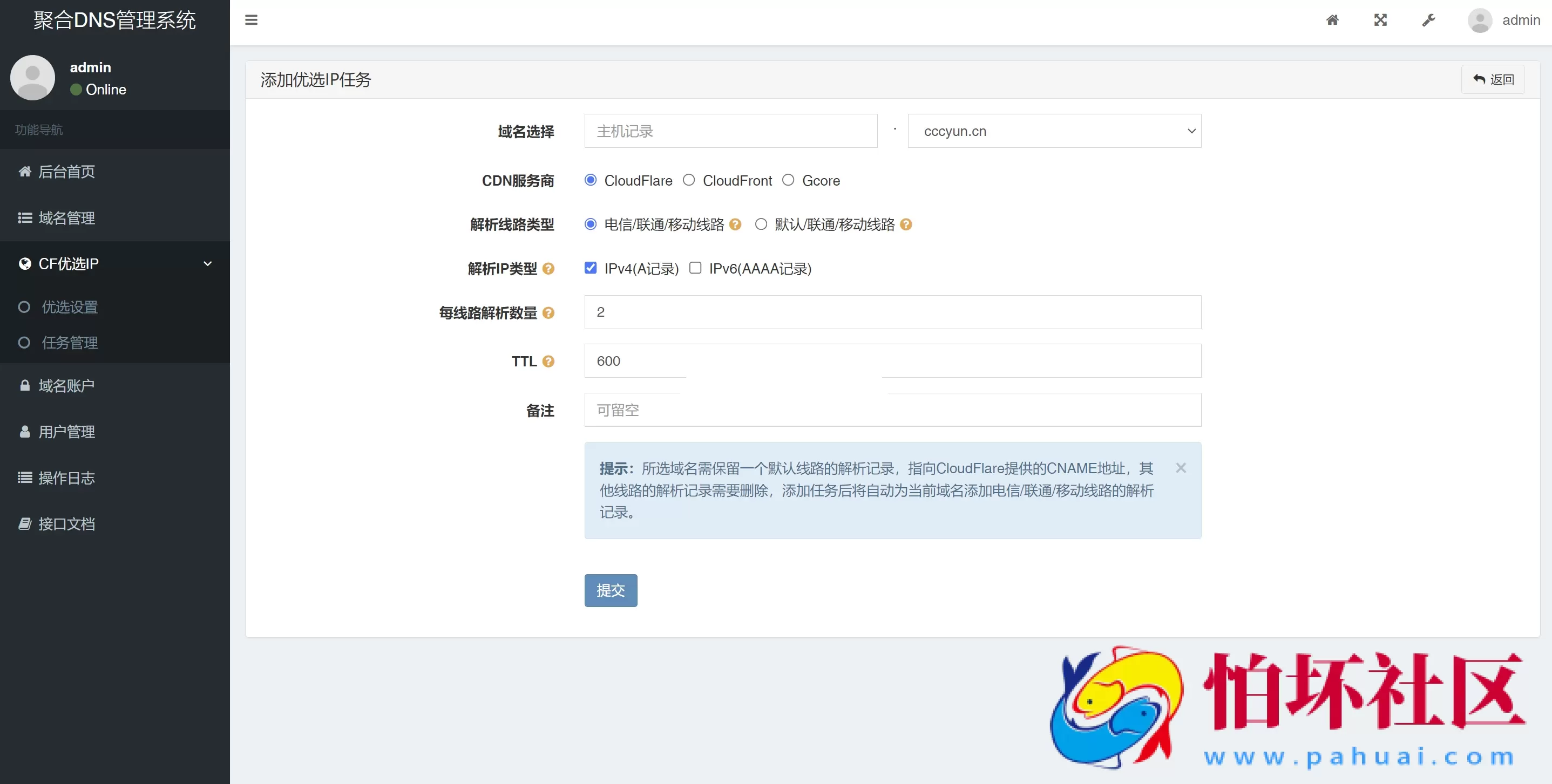This screenshot has width=1552, height=784.
Task: Submit the form with 提交 button
Action: pos(611,591)
